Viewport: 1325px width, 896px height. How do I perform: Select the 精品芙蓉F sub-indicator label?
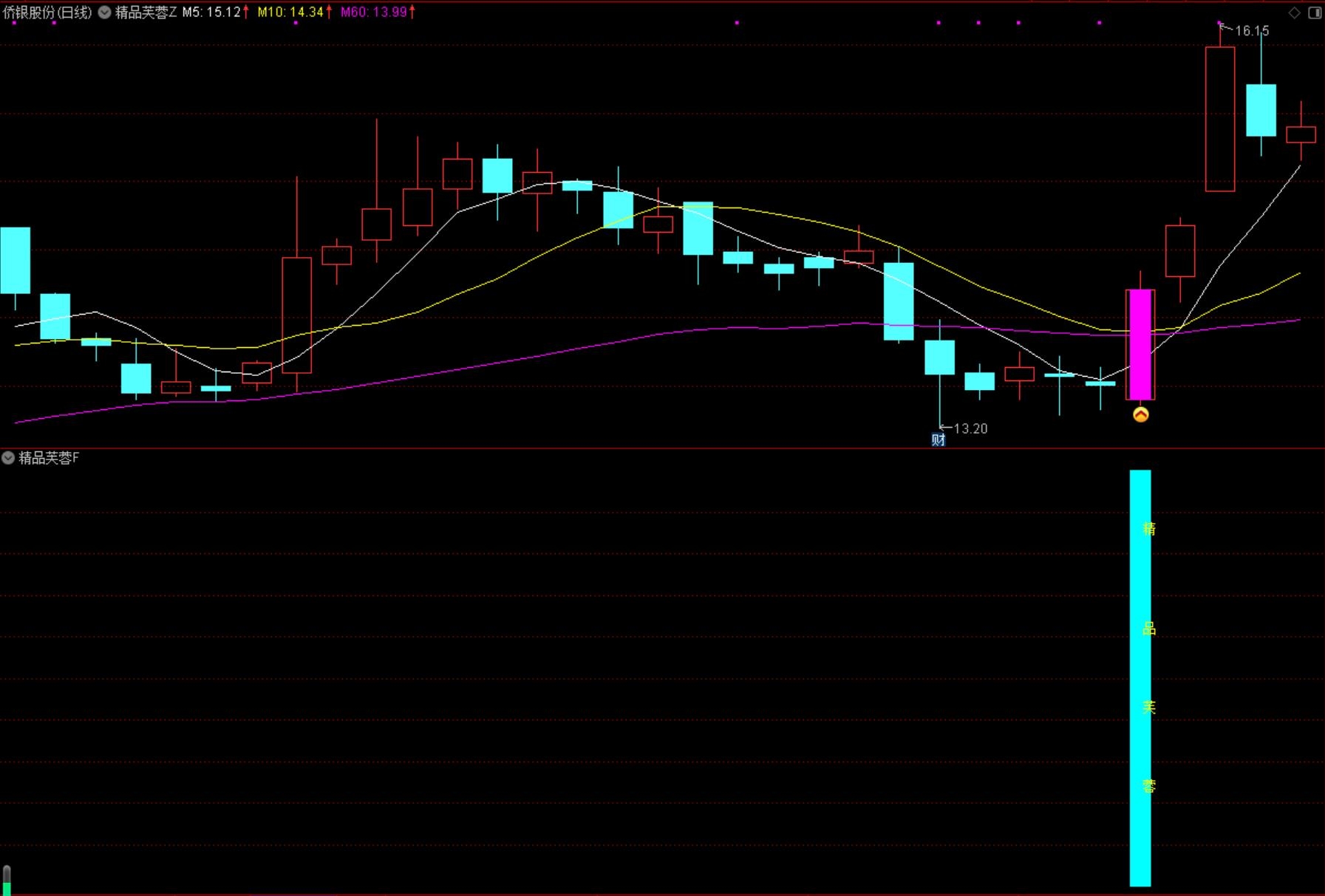tap(49, 458)
